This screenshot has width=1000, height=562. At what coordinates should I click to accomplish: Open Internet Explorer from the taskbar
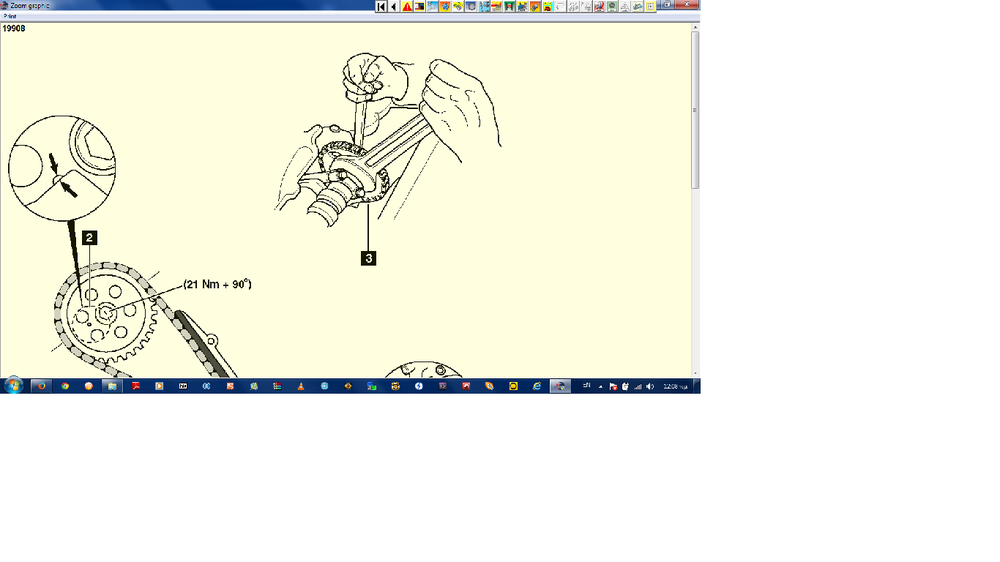click(536, 386)
